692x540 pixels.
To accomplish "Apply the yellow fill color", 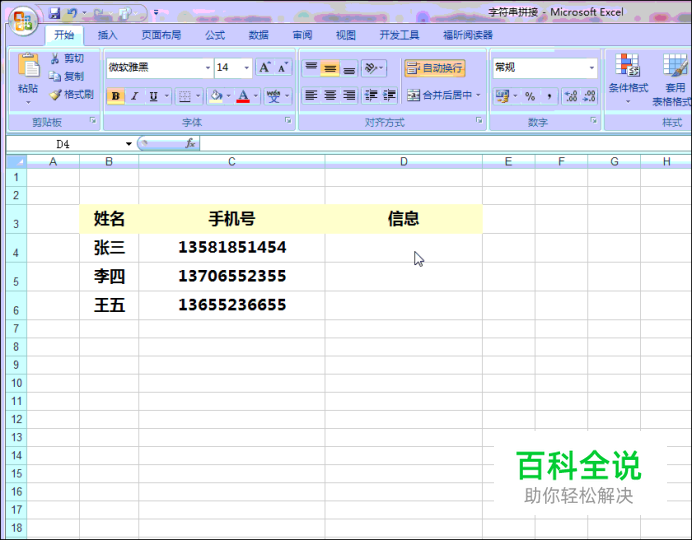I will click(x=216, y=96).
